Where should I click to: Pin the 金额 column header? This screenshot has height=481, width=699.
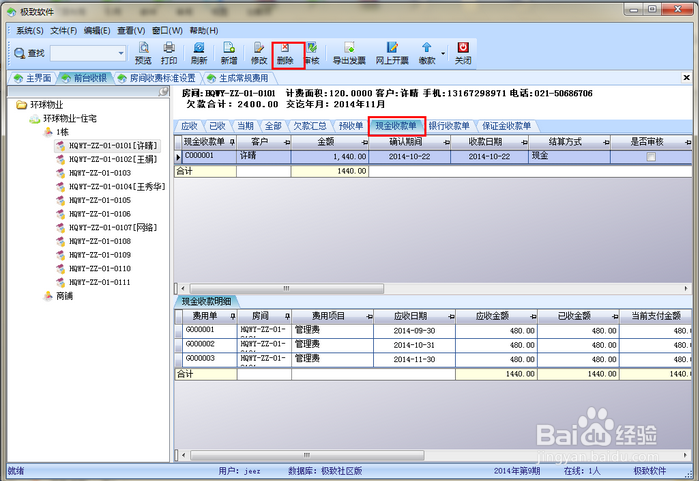(x=365, y=142)
